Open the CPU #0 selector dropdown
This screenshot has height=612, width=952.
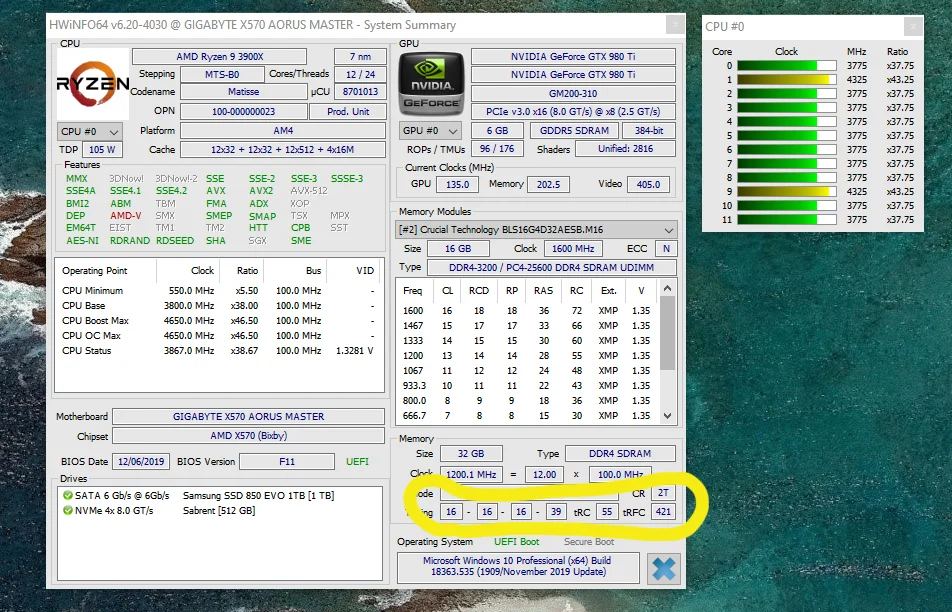coord(90,132)
